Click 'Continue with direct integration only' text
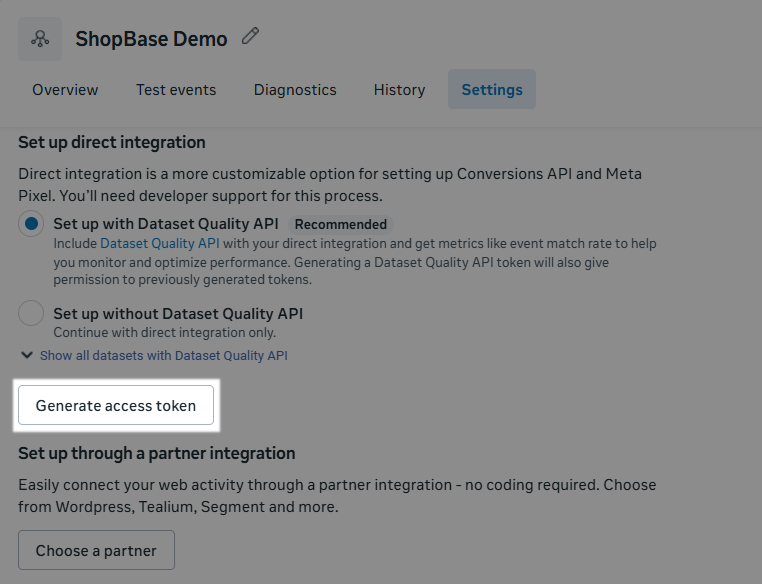The height and width of the screenshot is (584, 762). [x=164, y=332]
